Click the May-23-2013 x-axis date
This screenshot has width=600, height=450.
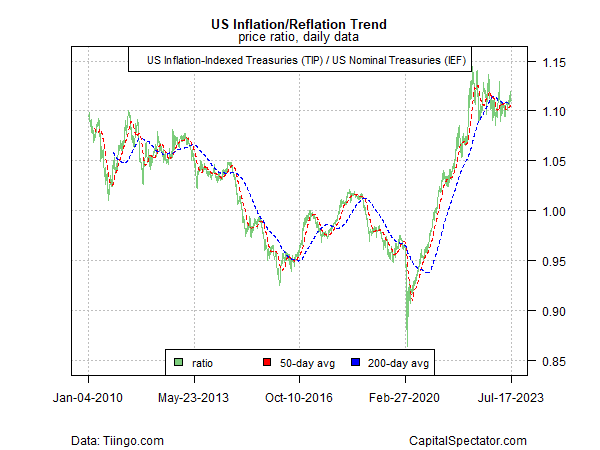(193, 398)
